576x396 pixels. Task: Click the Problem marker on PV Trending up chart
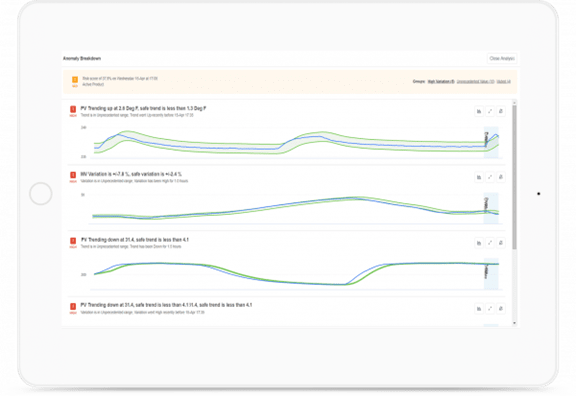coord(487,140)
